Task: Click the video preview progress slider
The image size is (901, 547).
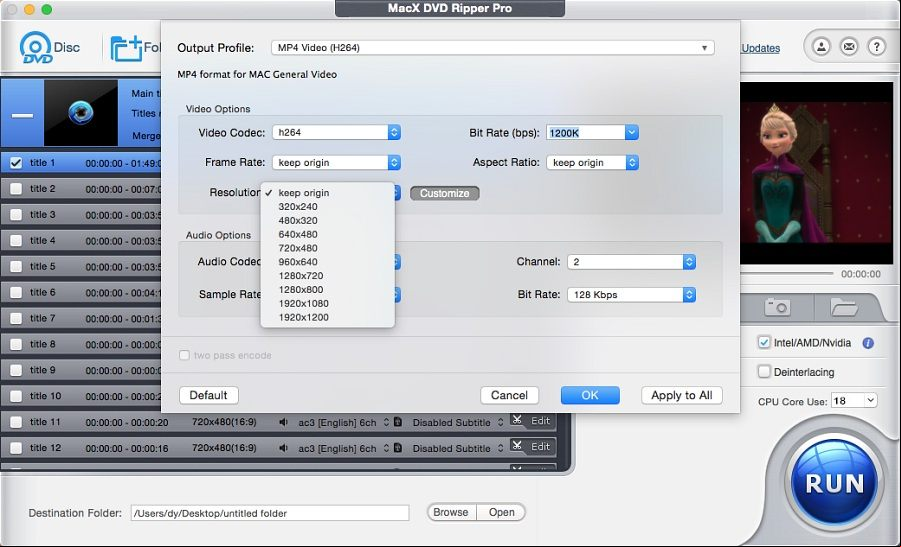Action: (x=787, y=274)
